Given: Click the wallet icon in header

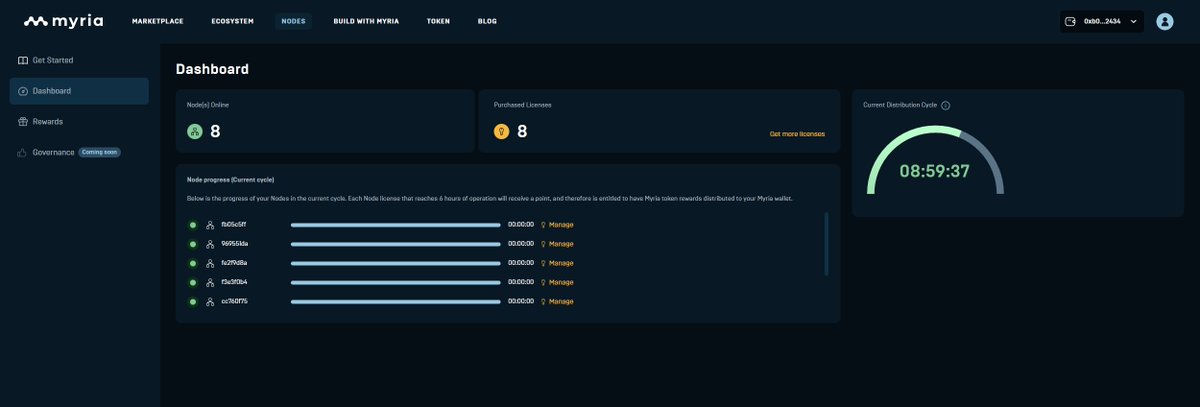Looking at the screenshot, I should pyautogui.click(x=1071, y=21).
